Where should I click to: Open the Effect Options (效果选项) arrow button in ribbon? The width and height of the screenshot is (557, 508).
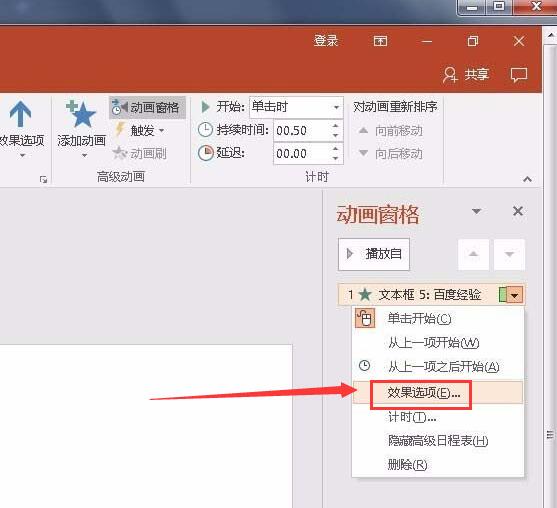(x=20, y=114)
